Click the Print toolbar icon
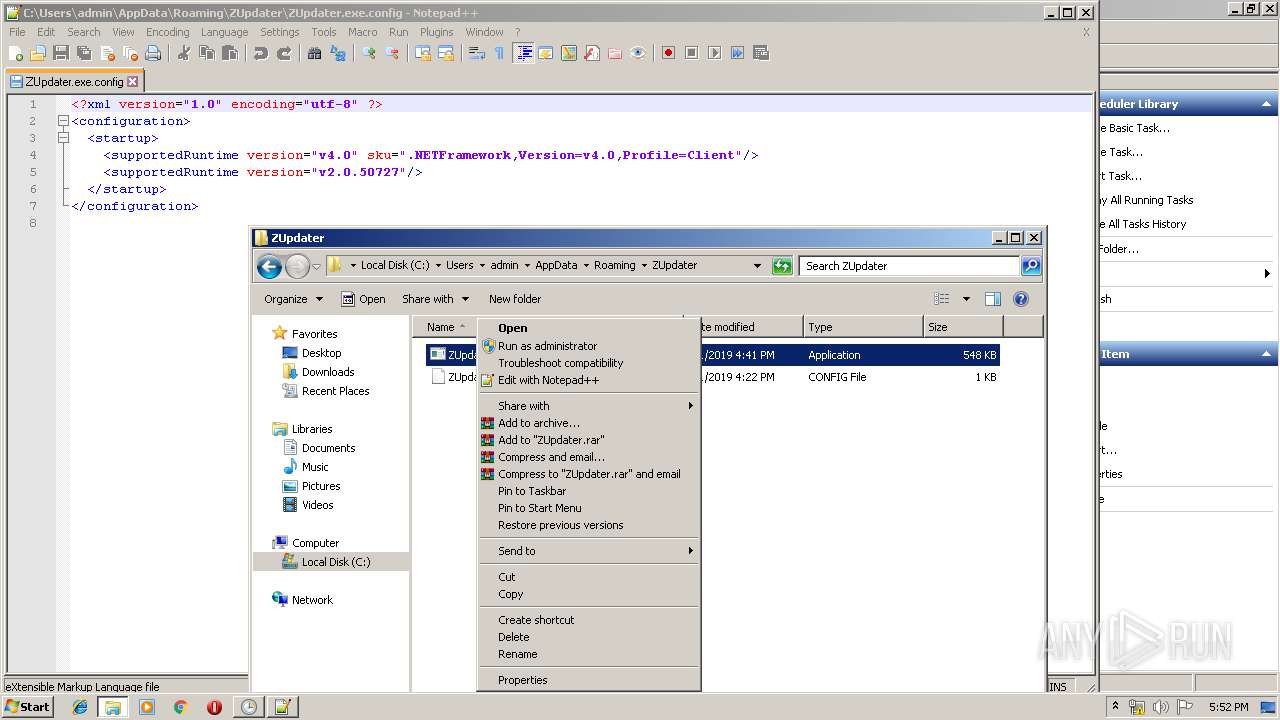1280x720 pixels. click(x=152, y=53)
